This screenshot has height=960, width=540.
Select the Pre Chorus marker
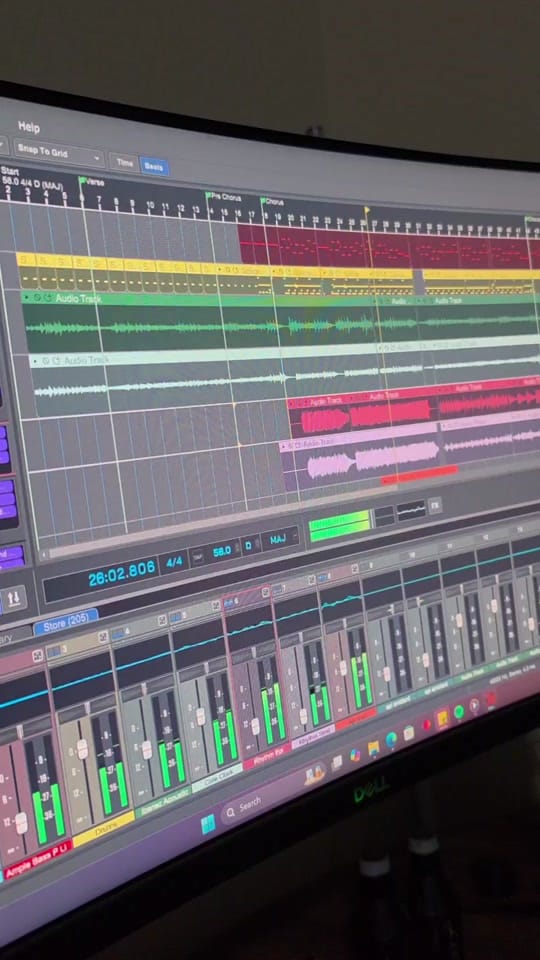pyautogui.click(x=224, y=197)
